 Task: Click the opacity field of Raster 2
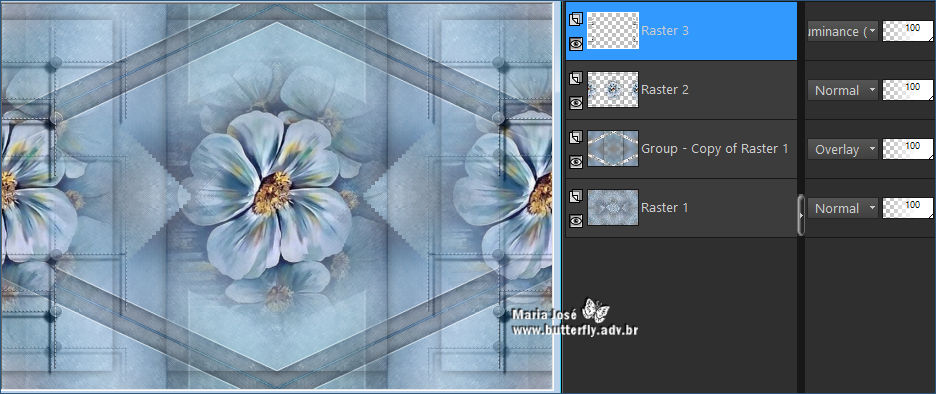tap(908, 90)
